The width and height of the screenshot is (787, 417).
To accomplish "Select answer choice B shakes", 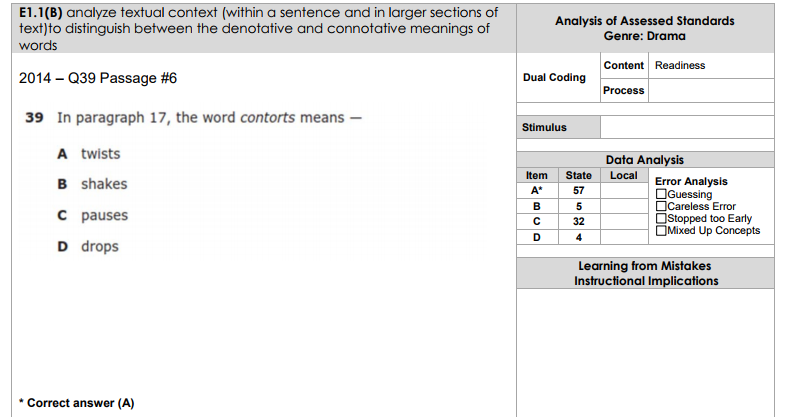I will click(x=92, y=184).
